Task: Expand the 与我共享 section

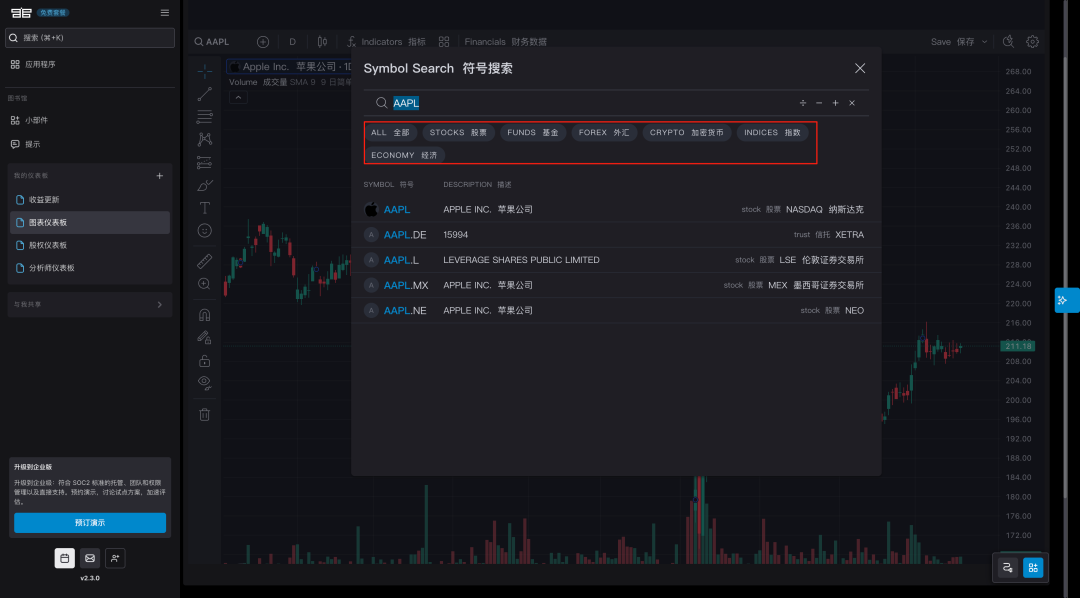Action: point(90,305)
